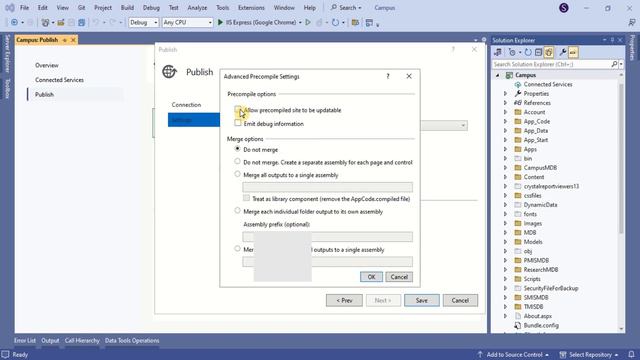Image resolution: width=640 pixels, height=360 pixels.
Task: Click OK in Advanced Precompile Settings
Action: point(371,277)
